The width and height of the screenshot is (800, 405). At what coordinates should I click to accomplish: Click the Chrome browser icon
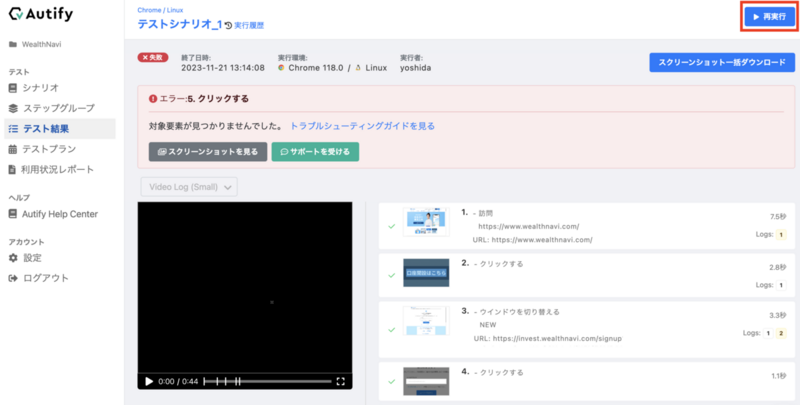pyautogui.click(x=281, y=68)
